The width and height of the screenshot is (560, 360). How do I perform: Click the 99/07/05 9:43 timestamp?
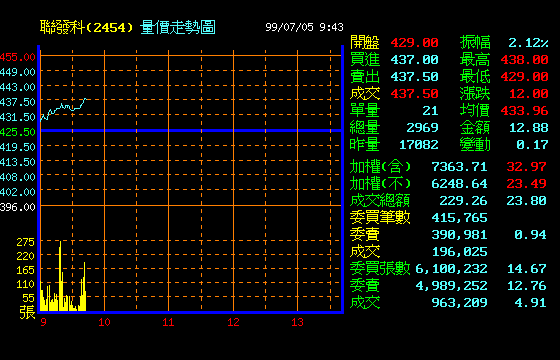pos(304,27)
